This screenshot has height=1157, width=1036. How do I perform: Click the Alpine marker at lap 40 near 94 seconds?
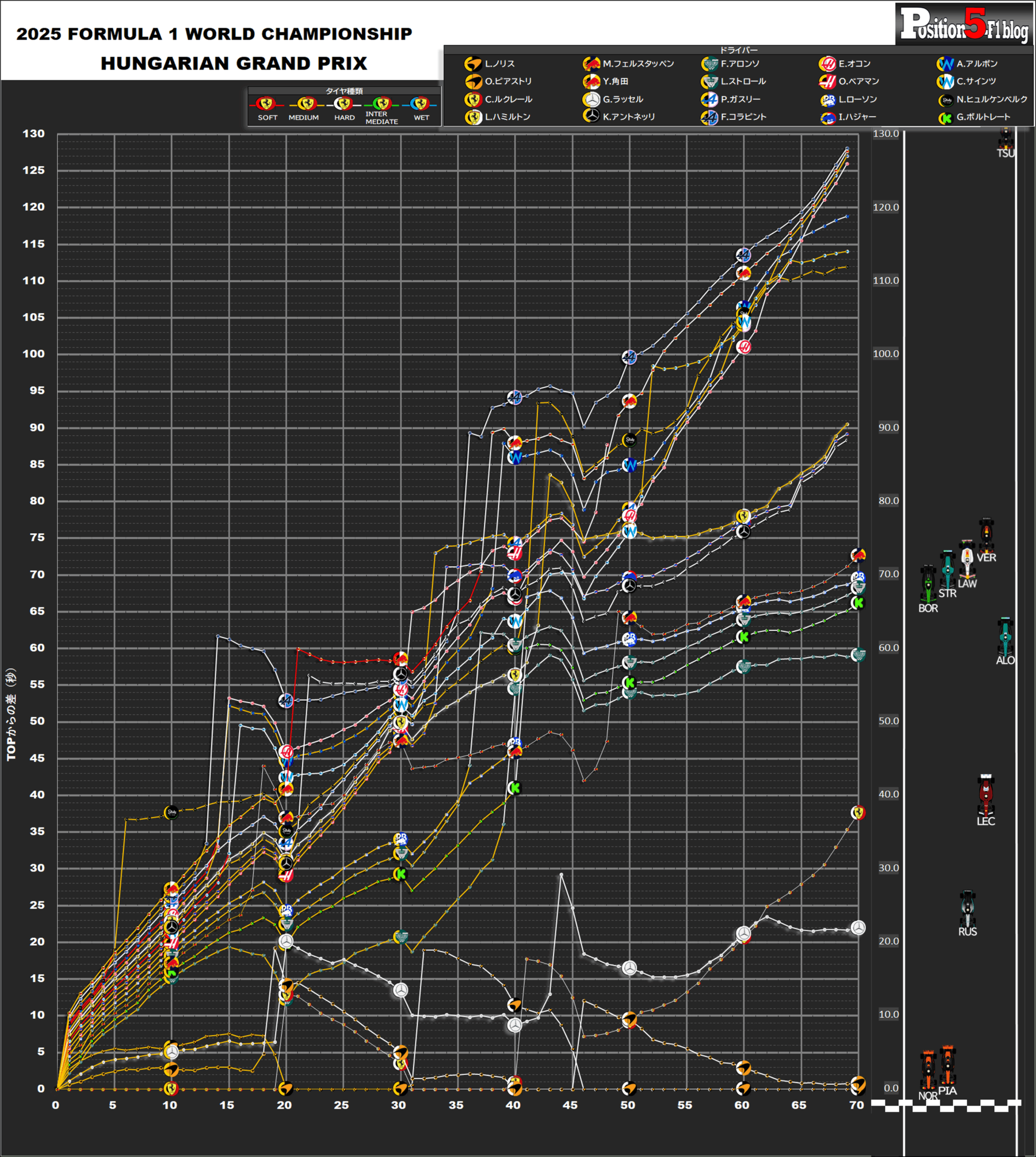(x=514, y=398)
